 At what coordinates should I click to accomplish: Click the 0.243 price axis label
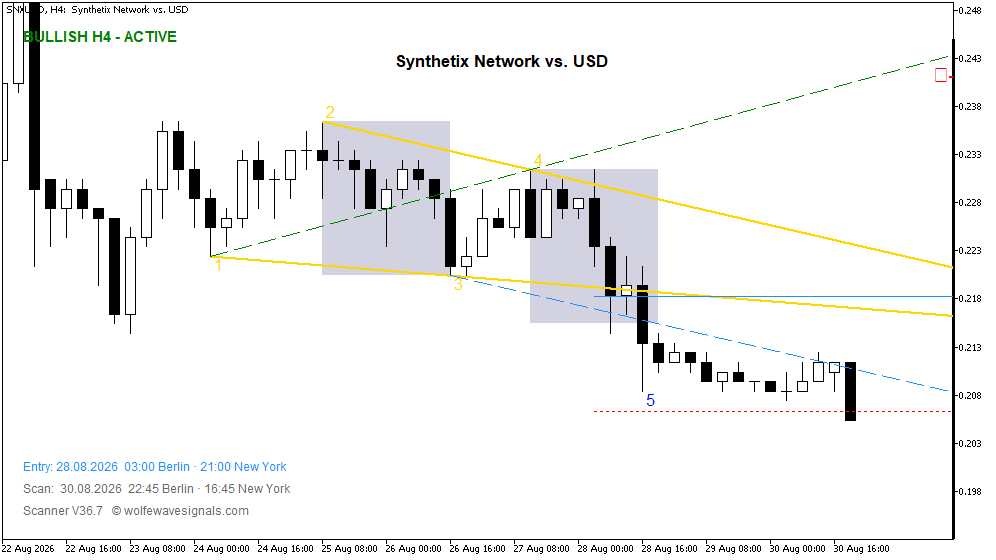coord(969,58)
